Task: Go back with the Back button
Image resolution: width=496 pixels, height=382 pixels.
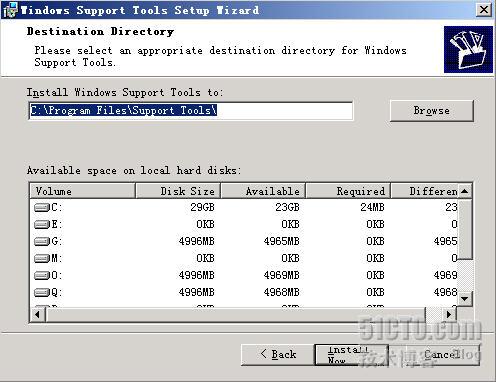Action: 278,355
